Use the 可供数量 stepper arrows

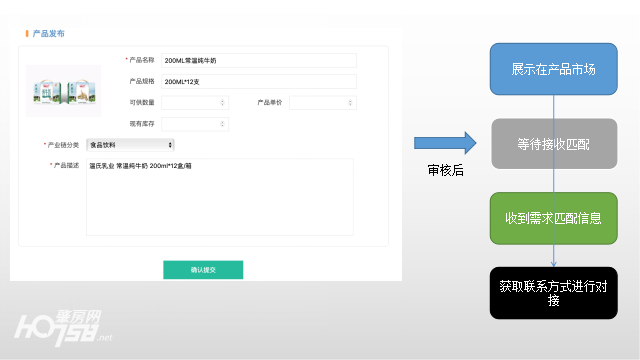[222, 102]
